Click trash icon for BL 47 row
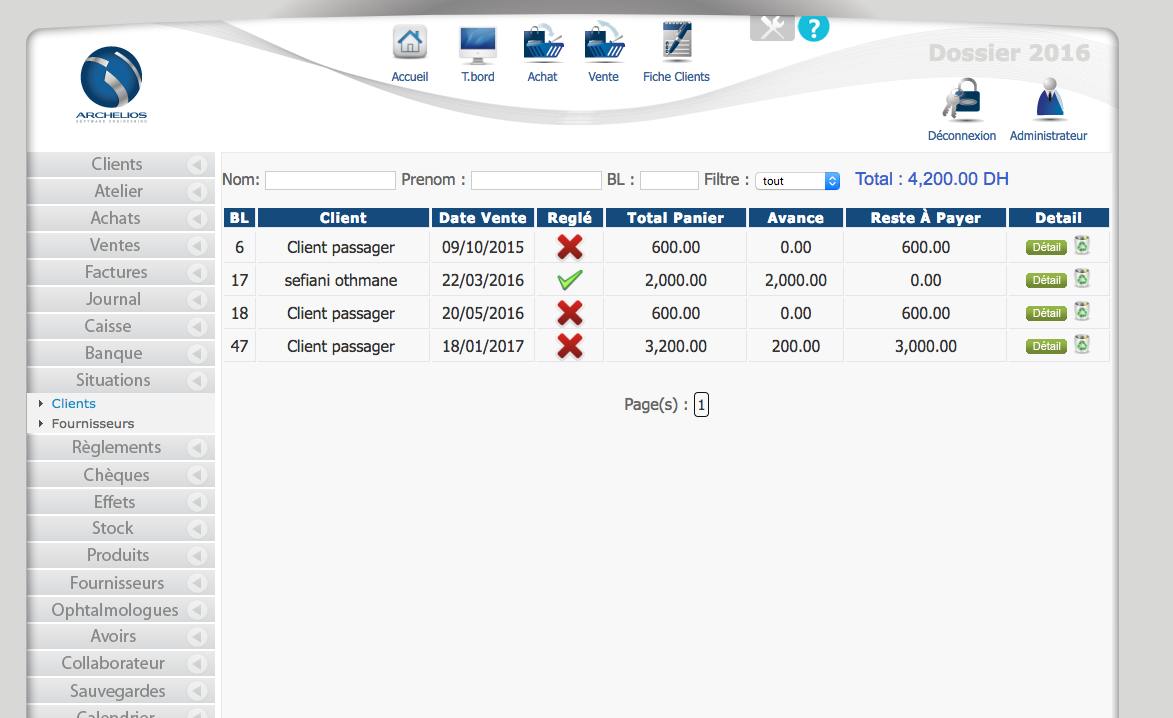 [1082, 345]
